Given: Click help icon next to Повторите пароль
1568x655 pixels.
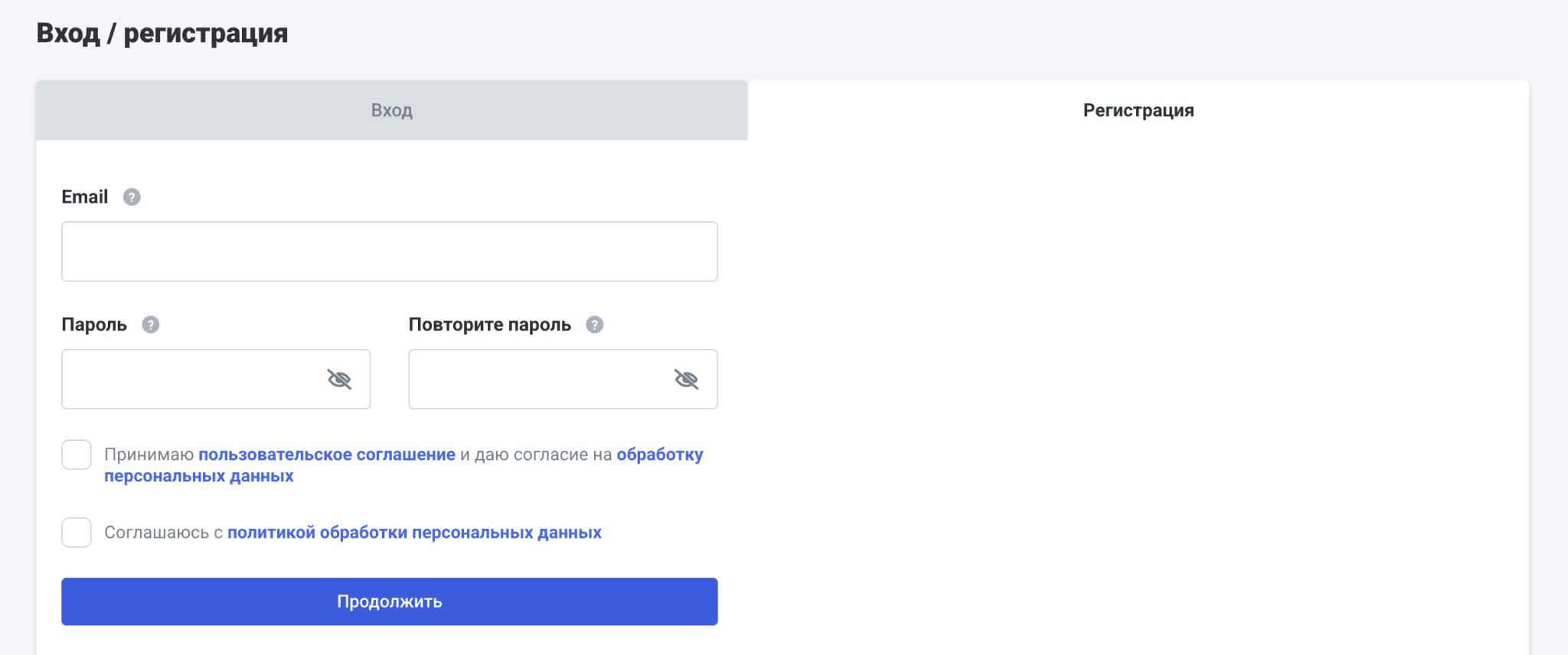Looking at the screenshot, I should click(x=595, y=325).
